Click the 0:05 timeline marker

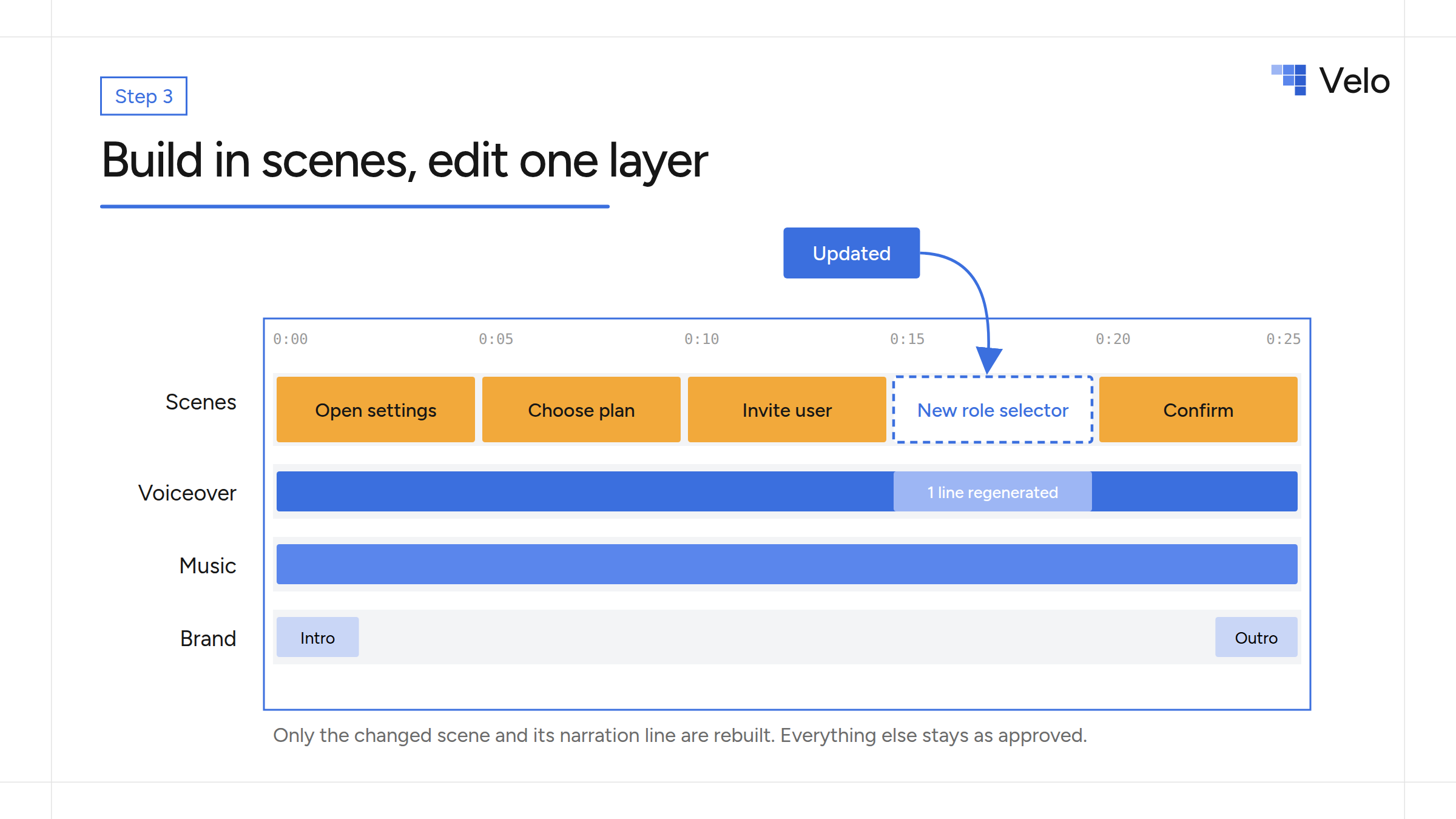pos(496,339)
